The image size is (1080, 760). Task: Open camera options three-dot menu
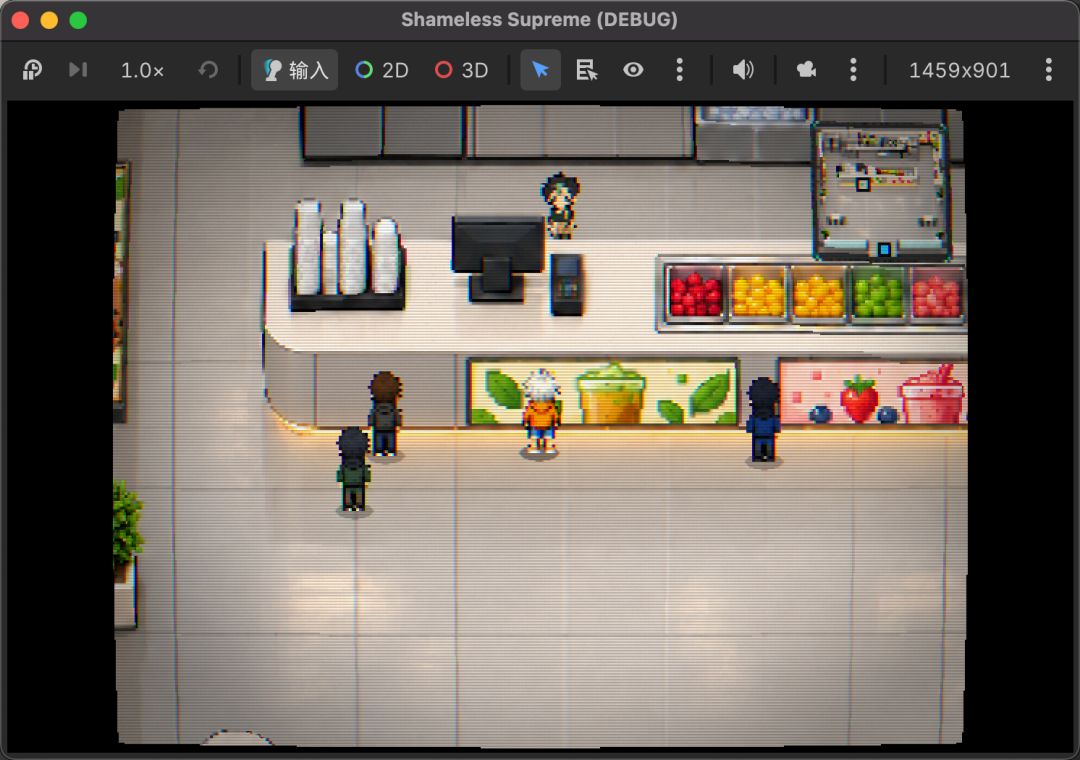pos(853,70)
